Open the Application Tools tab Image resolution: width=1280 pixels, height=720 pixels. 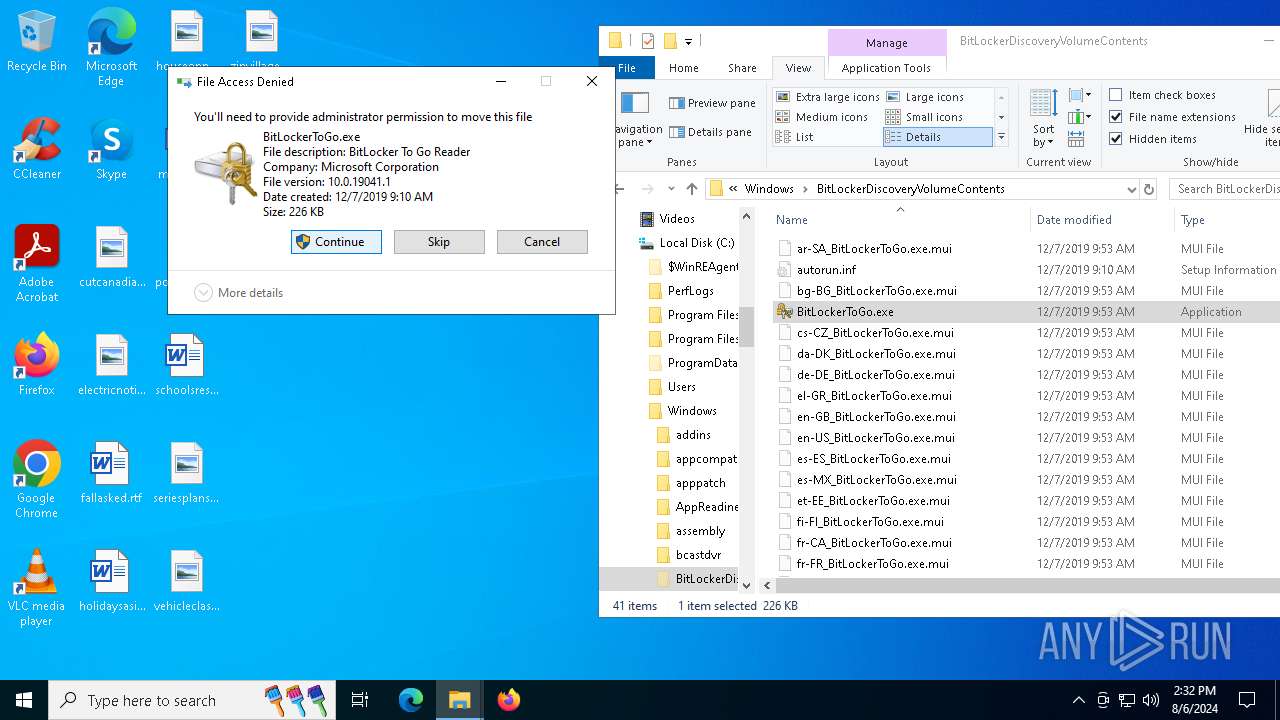point(886,68)
